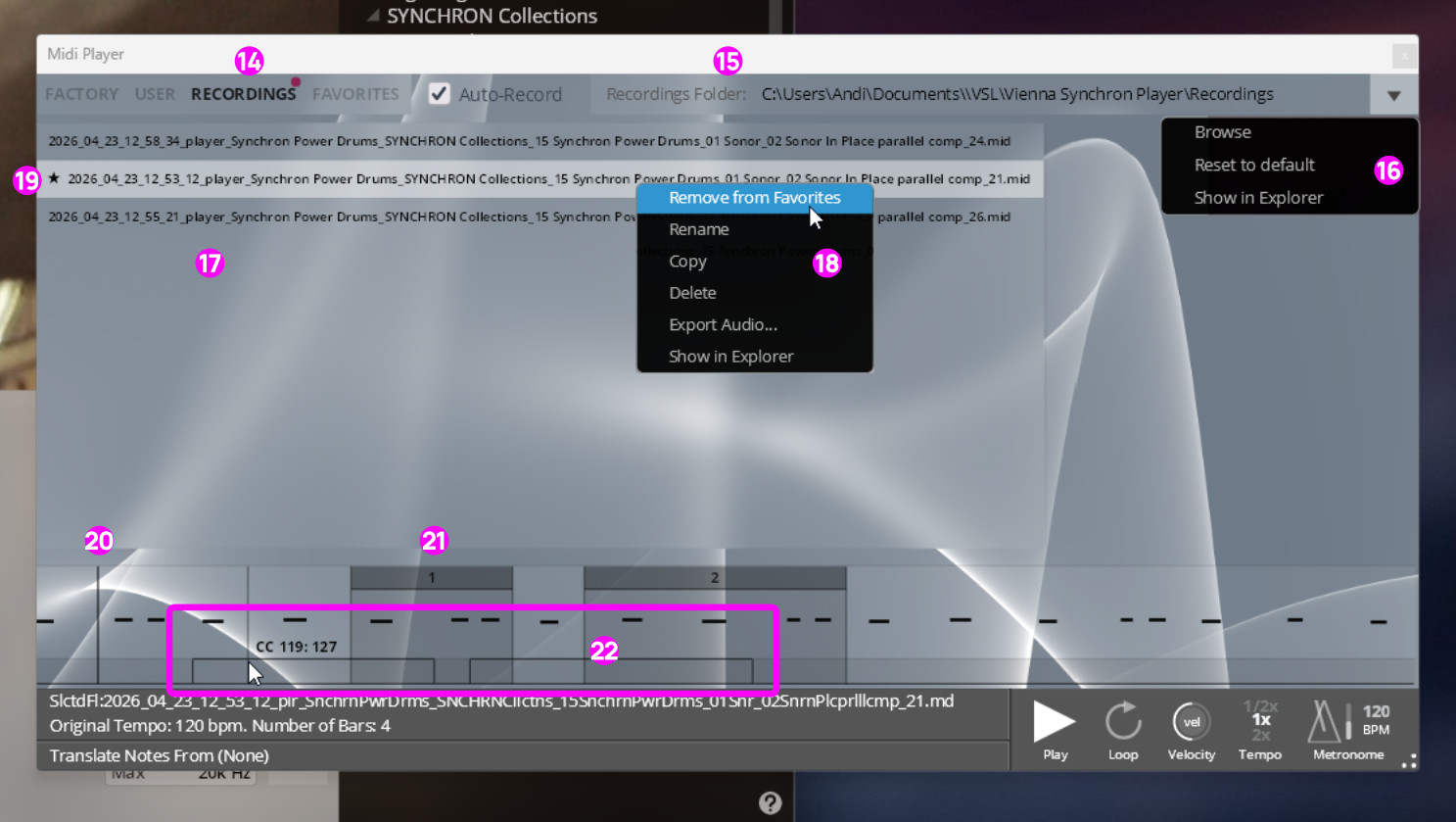The width and height of the screenshot is (1456, 822).
Task: Open the Recordings Folder dropdown arrow
Action: (1393, 95)
